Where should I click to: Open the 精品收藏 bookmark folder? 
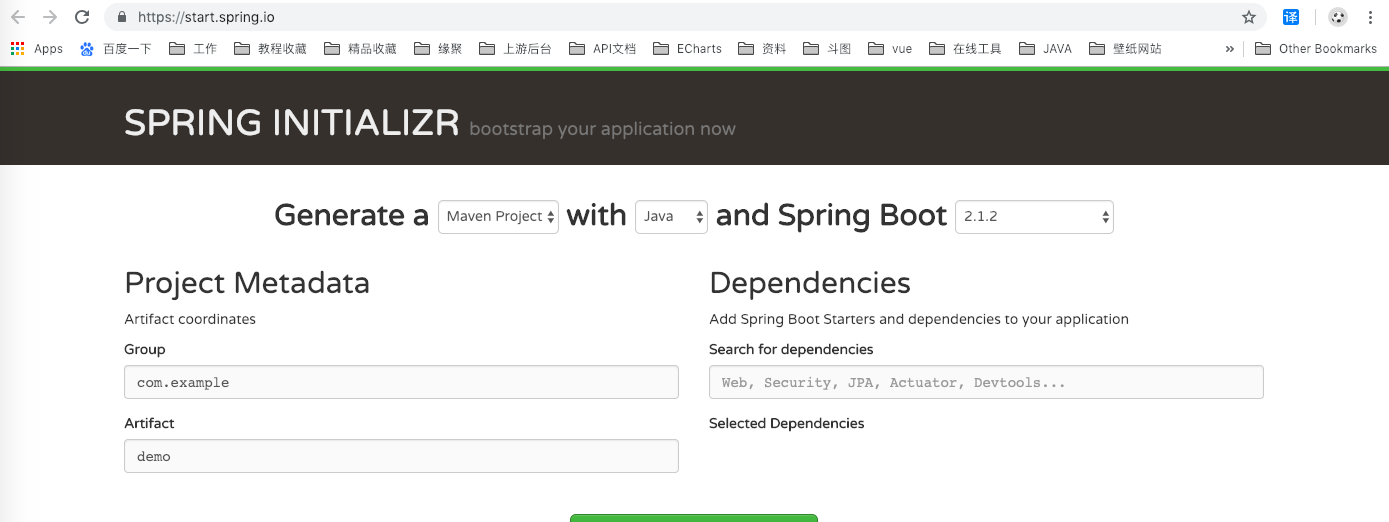coord(360,48)
